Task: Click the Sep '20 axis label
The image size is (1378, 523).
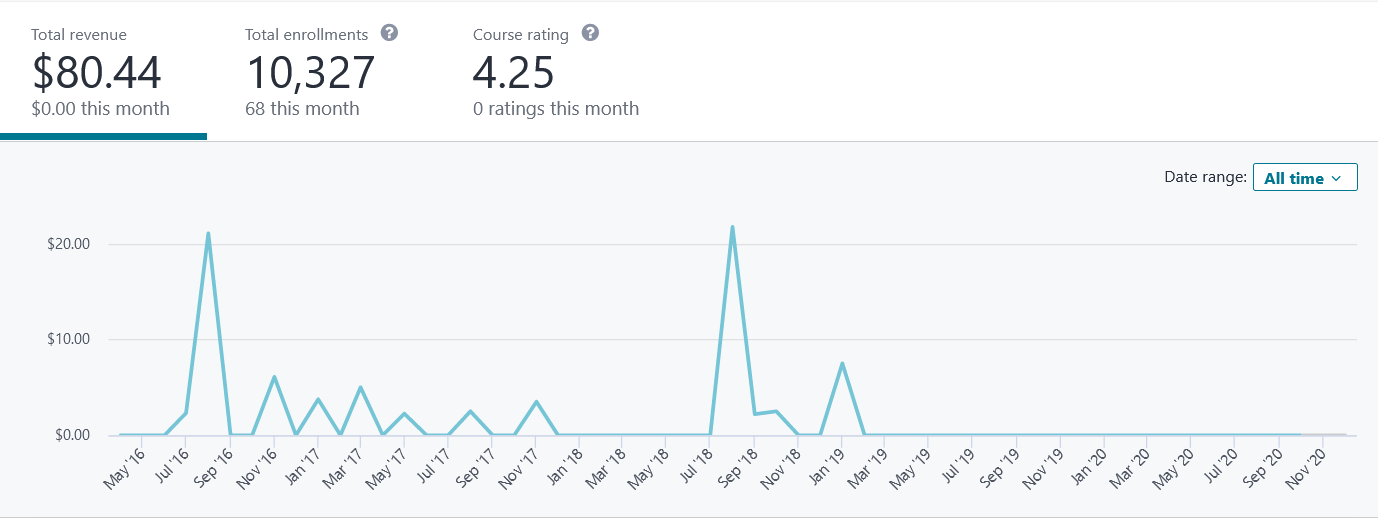Action: pos(1260,468)
